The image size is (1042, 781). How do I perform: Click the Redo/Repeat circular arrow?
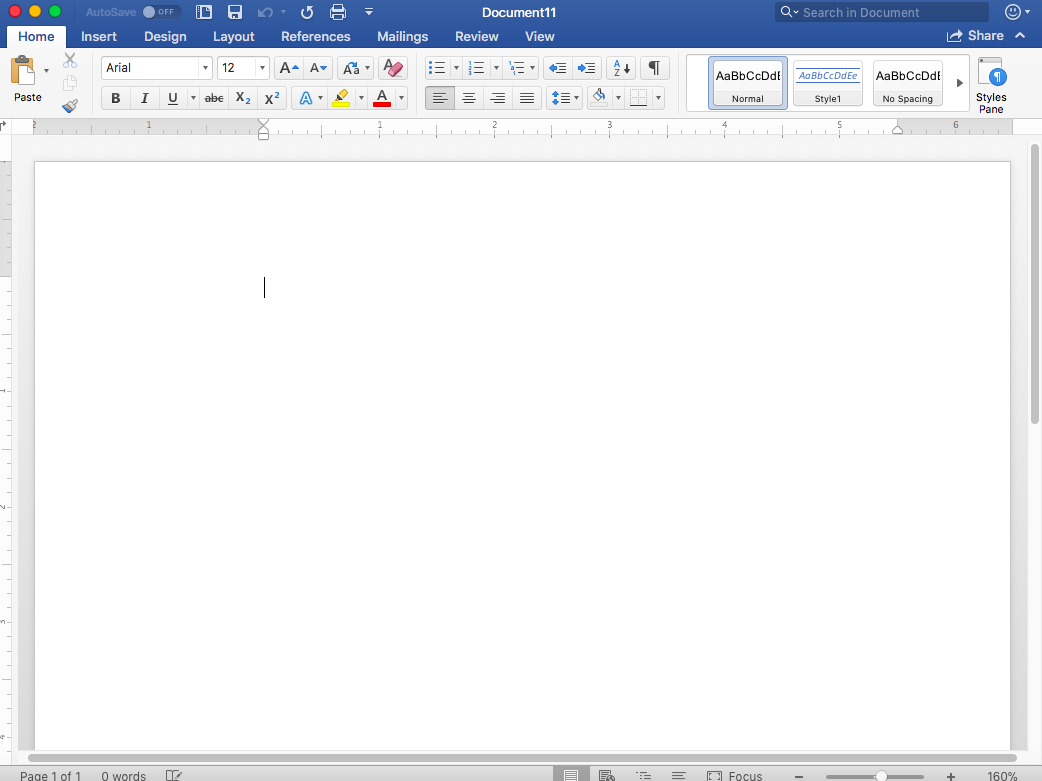(306, 12)
